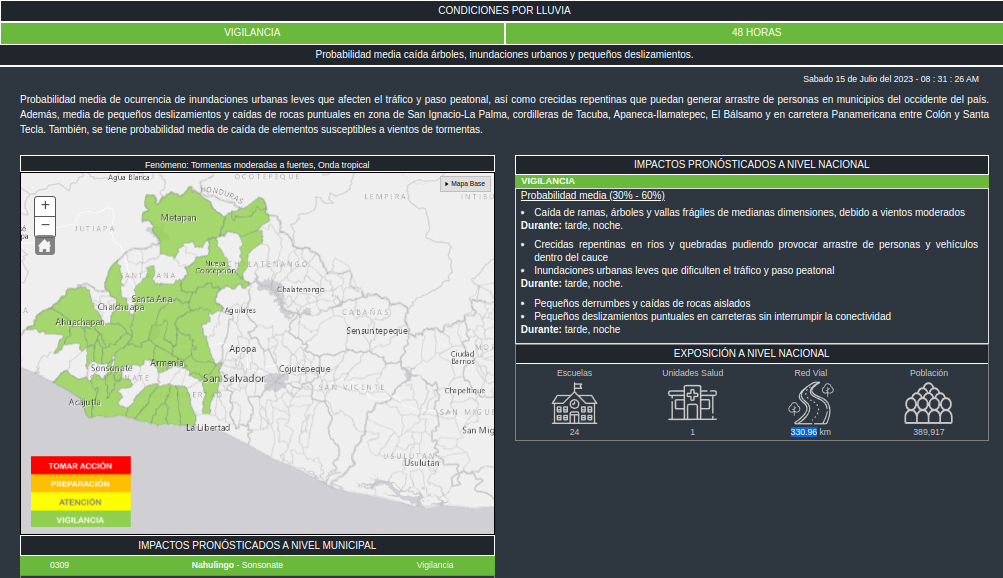Click the Cojutepeque label on map
The image size is (1003, 578).
point(304,369)
